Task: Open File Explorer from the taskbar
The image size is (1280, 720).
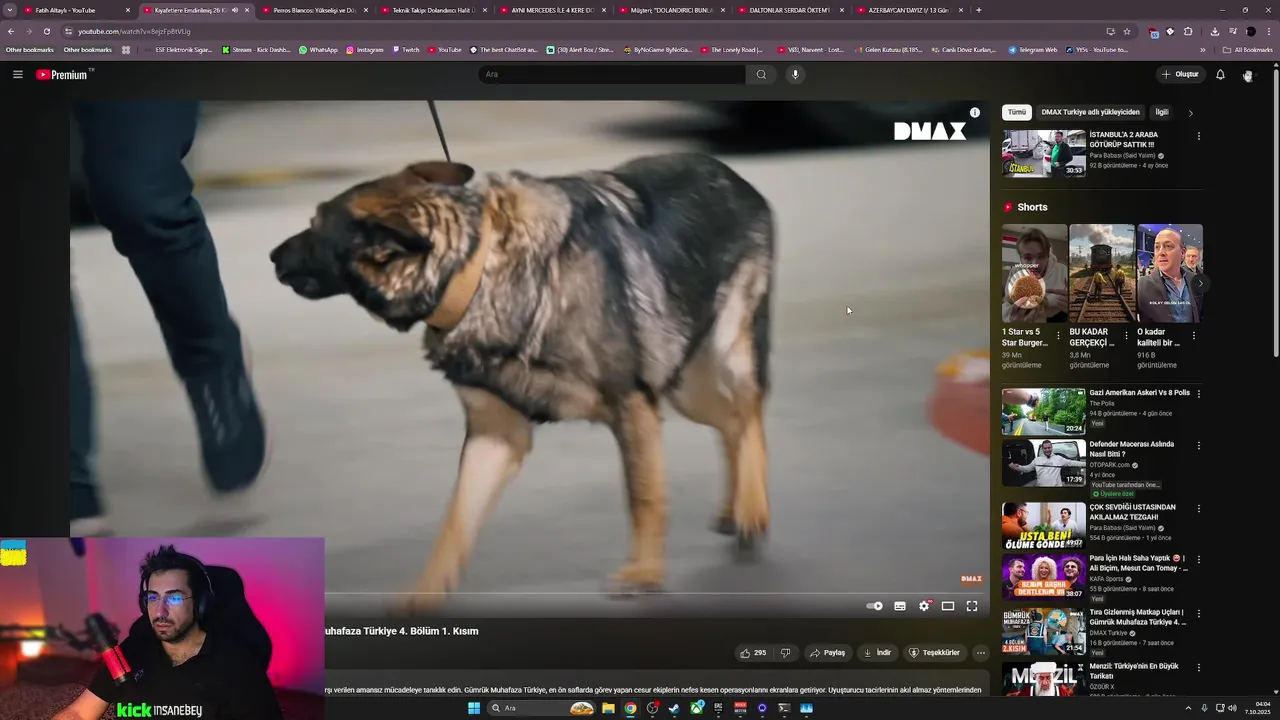Action: click(x=608, y=708)
